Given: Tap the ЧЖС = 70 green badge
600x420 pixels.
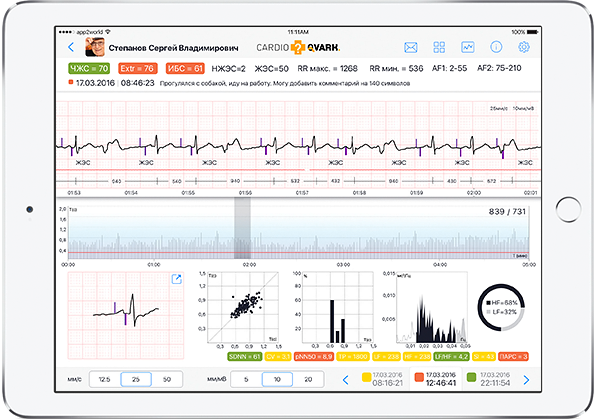Looking at the screenshot, I should pyautogui.click(x=89, y=68).
